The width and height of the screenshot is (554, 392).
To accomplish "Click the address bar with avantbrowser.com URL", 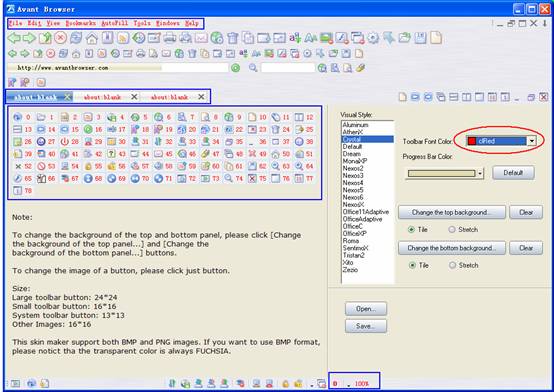I will coord(118,68).
